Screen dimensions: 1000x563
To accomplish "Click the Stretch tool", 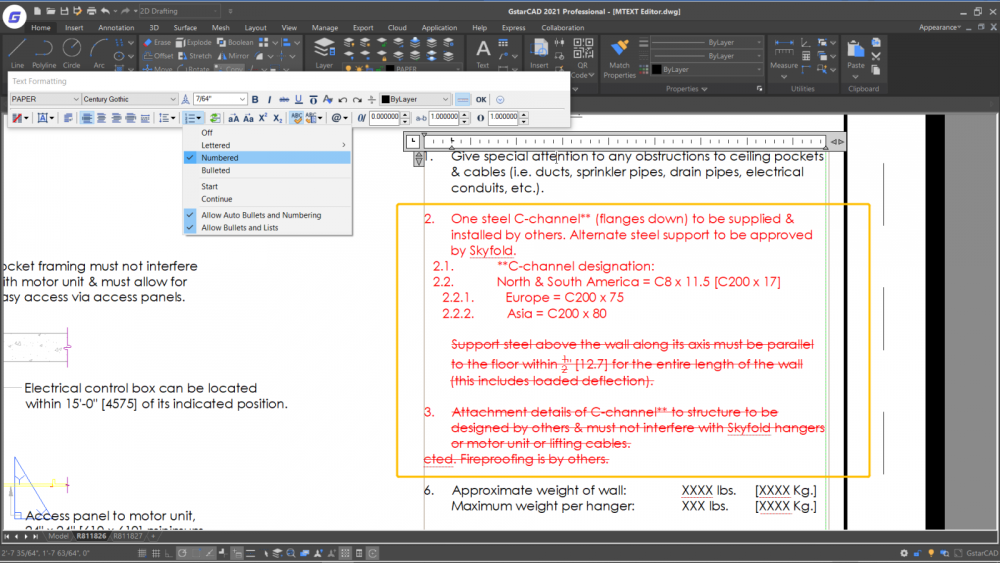I will 195,56.
